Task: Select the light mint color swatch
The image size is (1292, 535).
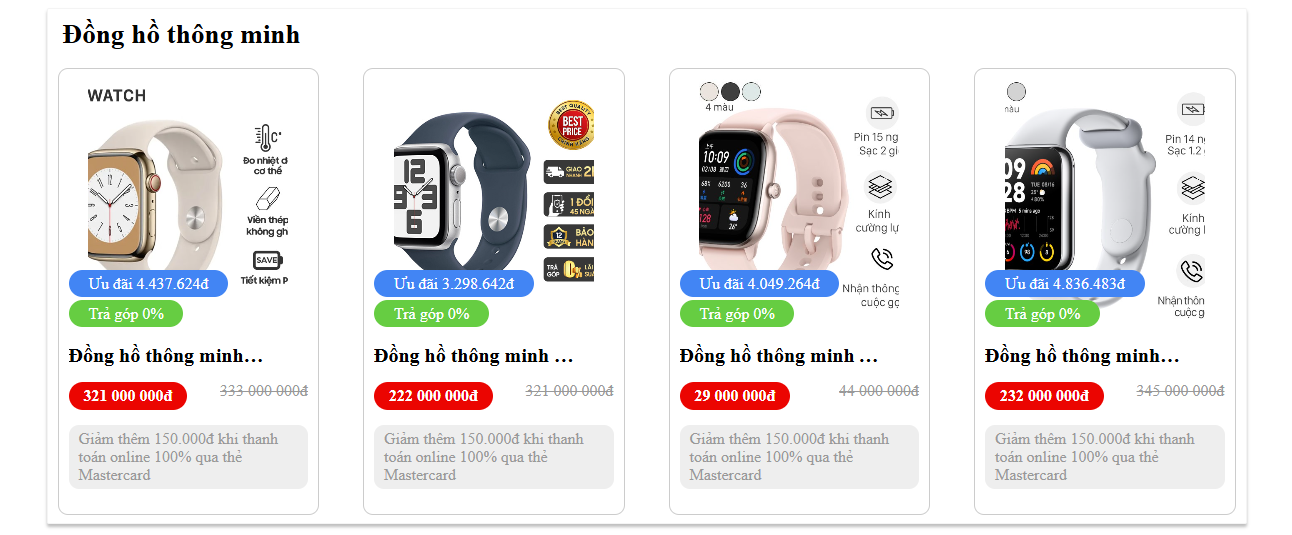Action: (x=751, y=91)
